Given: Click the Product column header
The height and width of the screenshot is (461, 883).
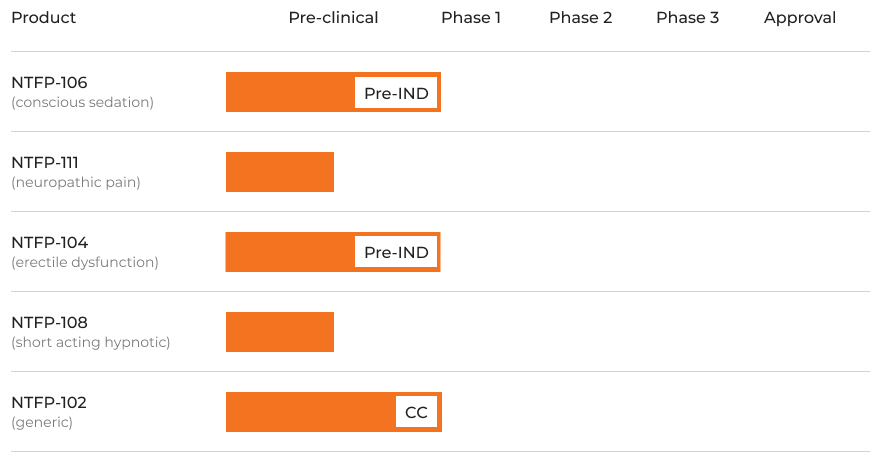Looking at the screenshot, I should pos(44,18).
